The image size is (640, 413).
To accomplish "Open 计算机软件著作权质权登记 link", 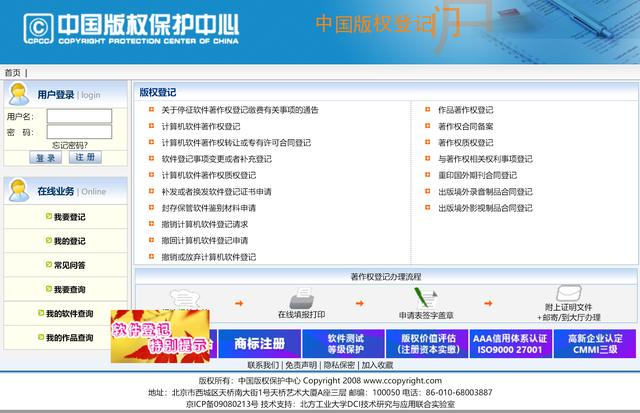I will pos(209,175).
